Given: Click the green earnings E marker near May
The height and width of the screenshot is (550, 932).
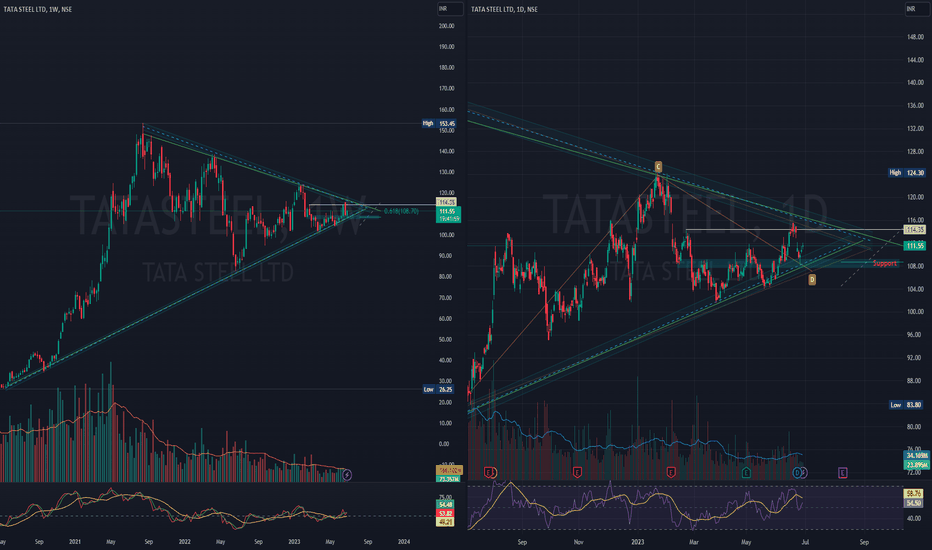Looking at the screenshot, I should [746, 473].
